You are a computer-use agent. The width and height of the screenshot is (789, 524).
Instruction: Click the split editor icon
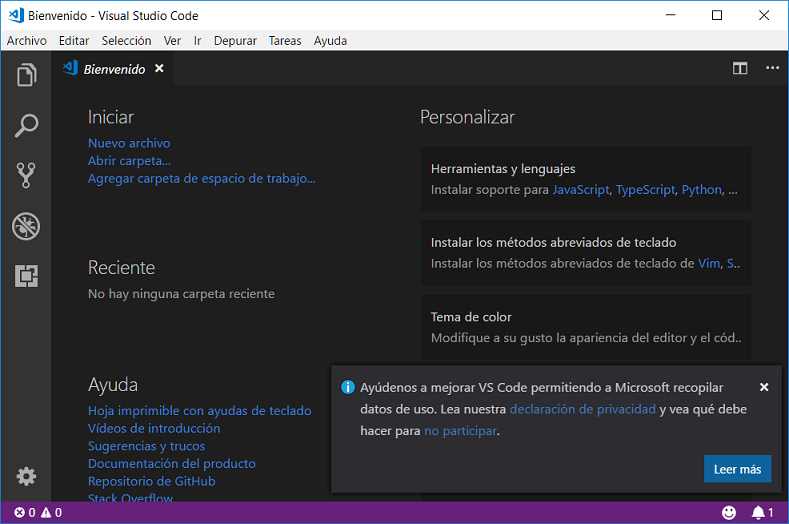[740, 68]
